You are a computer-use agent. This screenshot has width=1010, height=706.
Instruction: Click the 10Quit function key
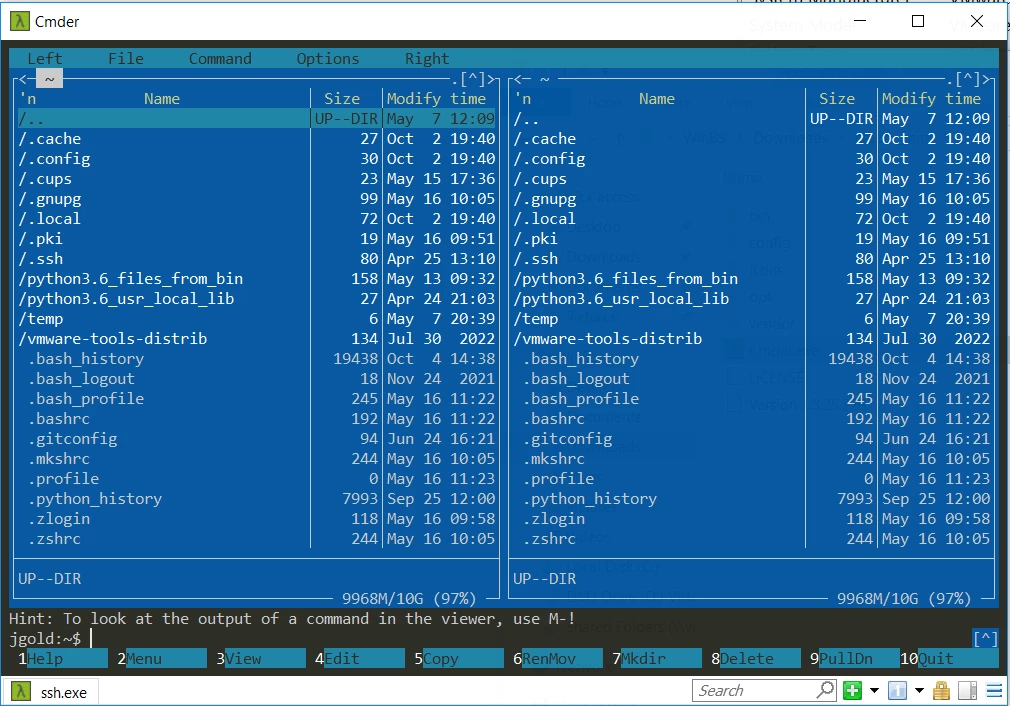(949, 658)
